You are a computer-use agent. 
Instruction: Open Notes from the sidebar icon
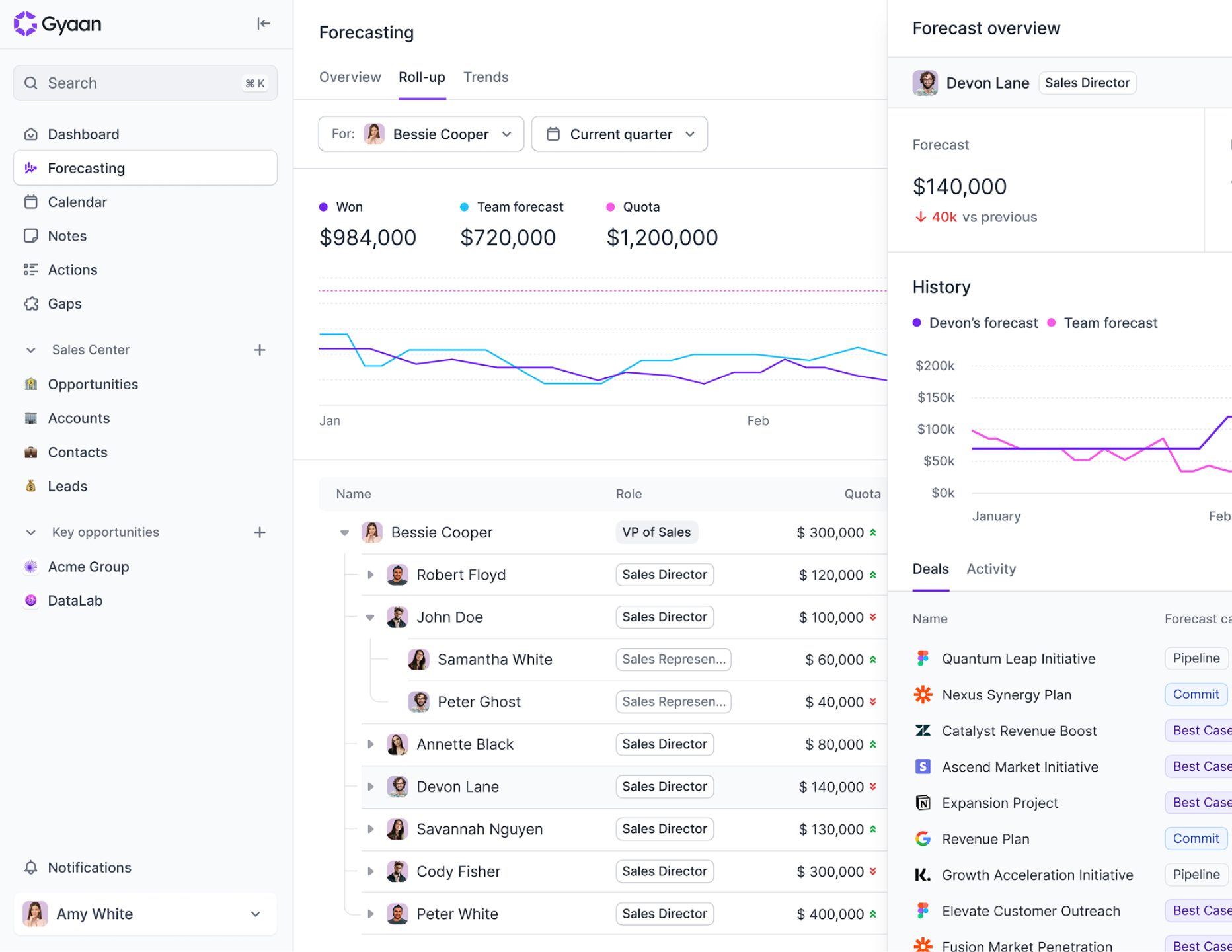pyautogui.click(x=30, y=236)
